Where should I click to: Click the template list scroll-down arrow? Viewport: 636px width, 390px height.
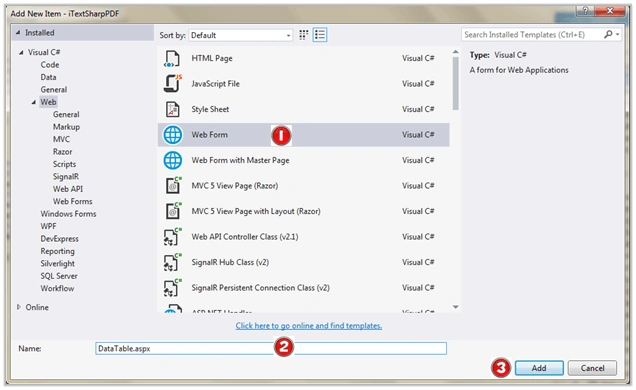pyautogui.click(x=456, y=307)
